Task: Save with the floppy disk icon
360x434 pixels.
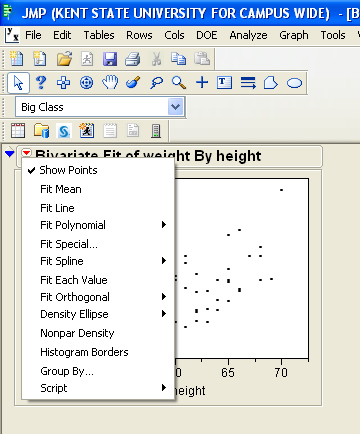Action: pyautogui.click(x=110, y=59)
